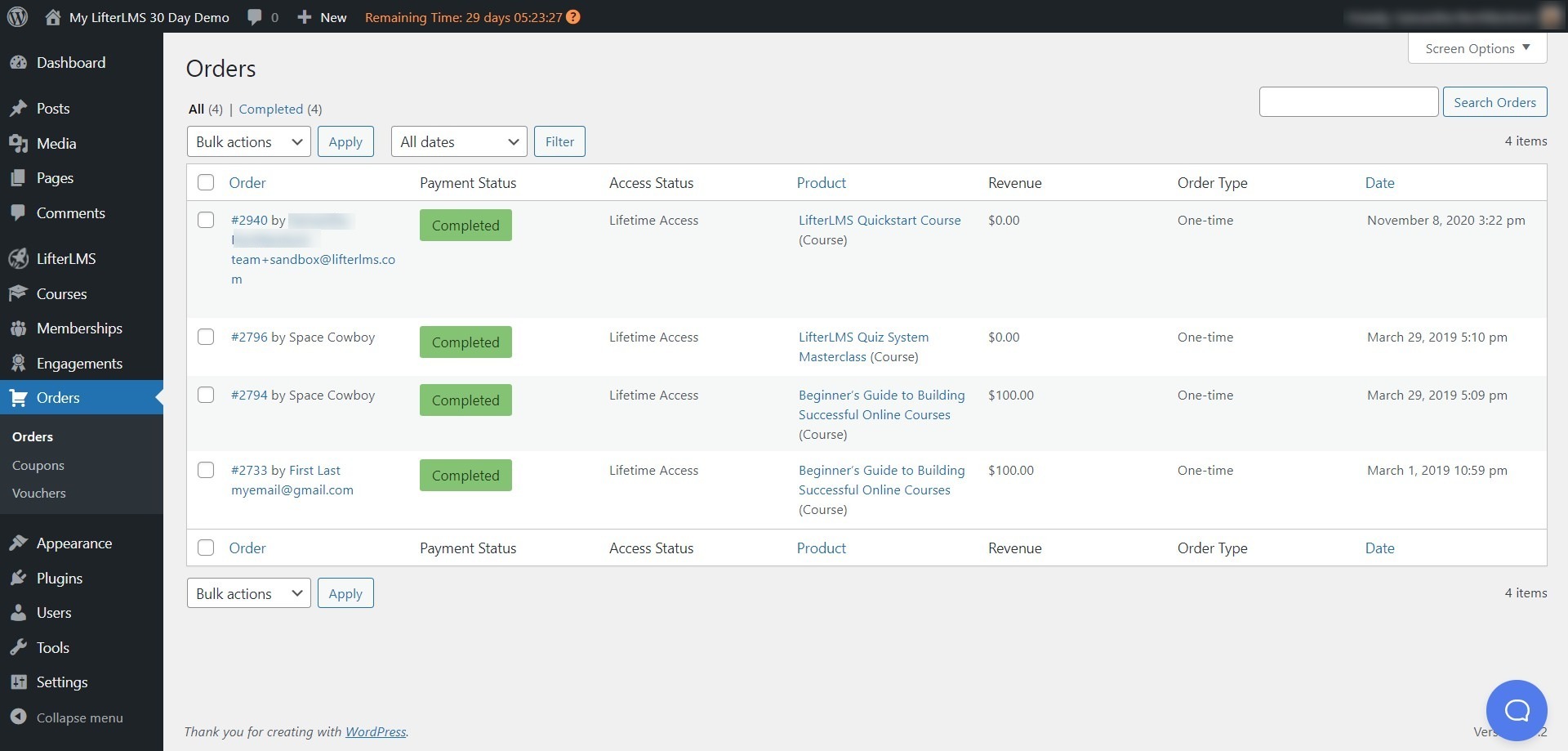Open order #2794 link
The image size is (1568, 751).
[x=249, y=395]
